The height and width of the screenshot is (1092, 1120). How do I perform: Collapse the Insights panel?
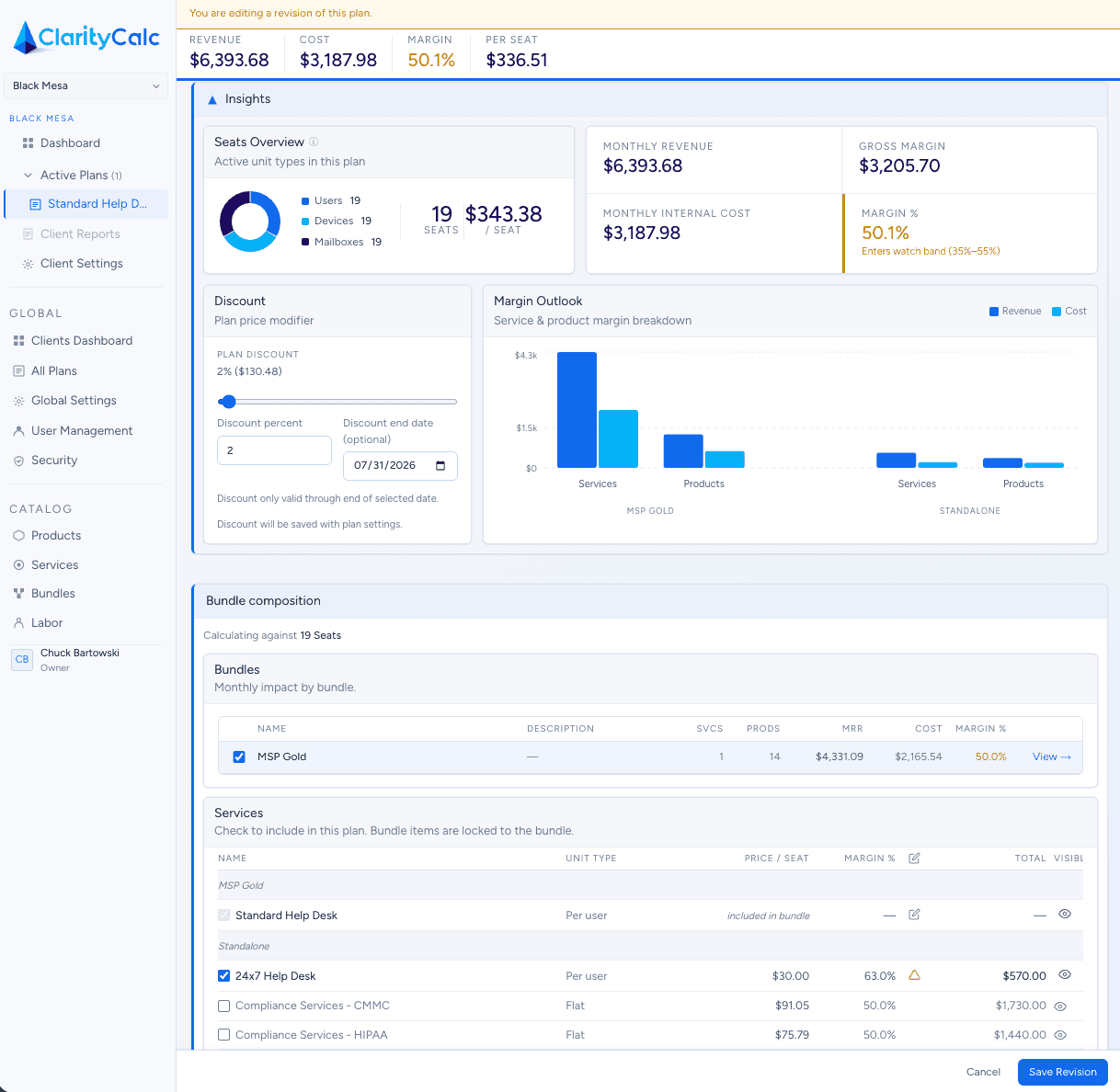tap(212, 98)
